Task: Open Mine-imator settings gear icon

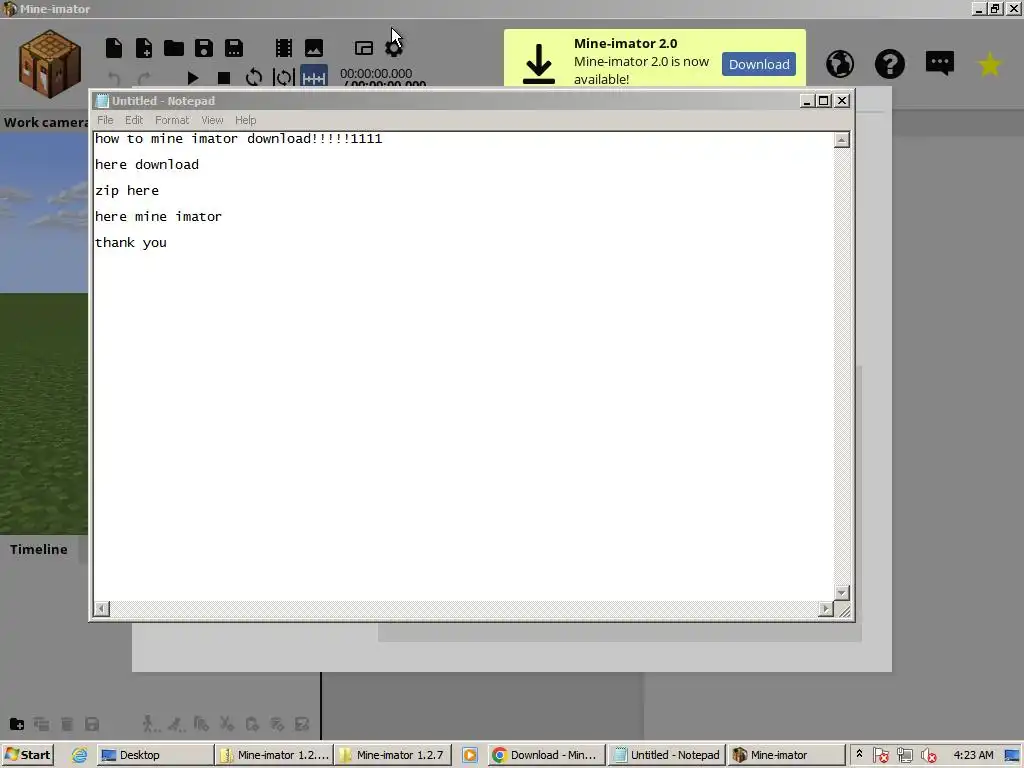Action: [x=394, y=48]
